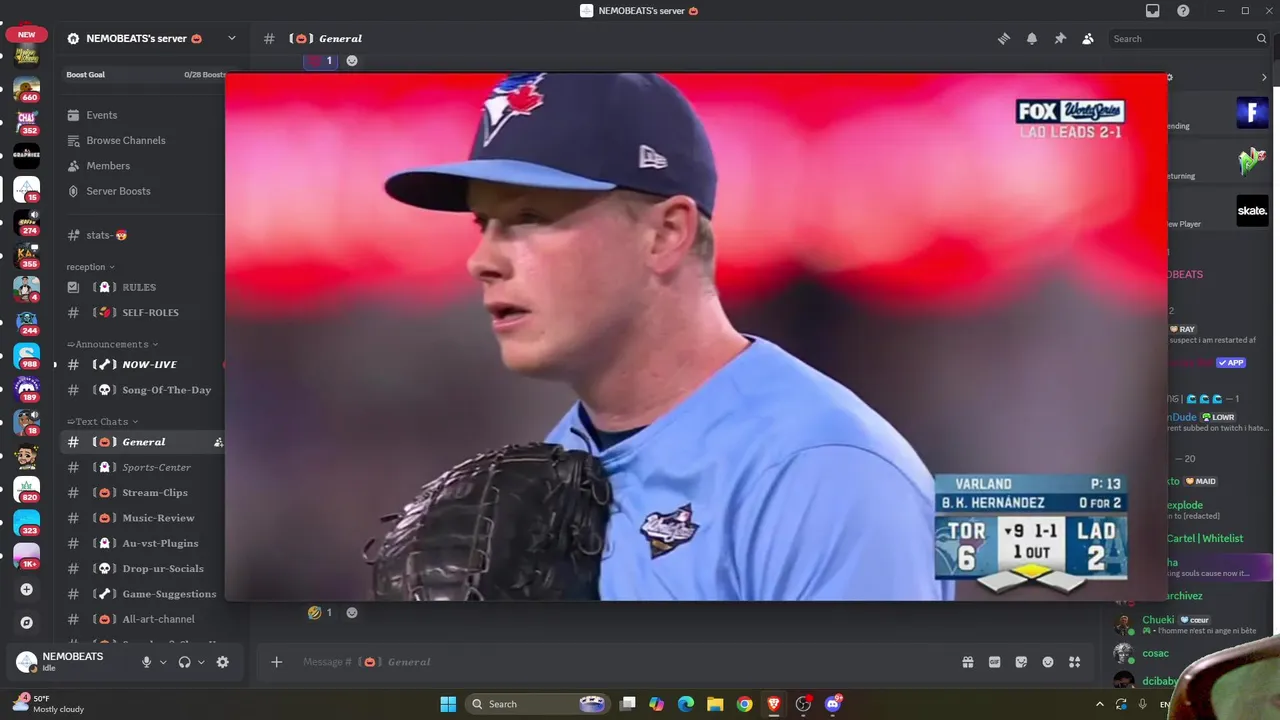Toggle the member list icon
Viewport: 1280px width, 720px height.
pyautogui.click(x=1088, y=39)
